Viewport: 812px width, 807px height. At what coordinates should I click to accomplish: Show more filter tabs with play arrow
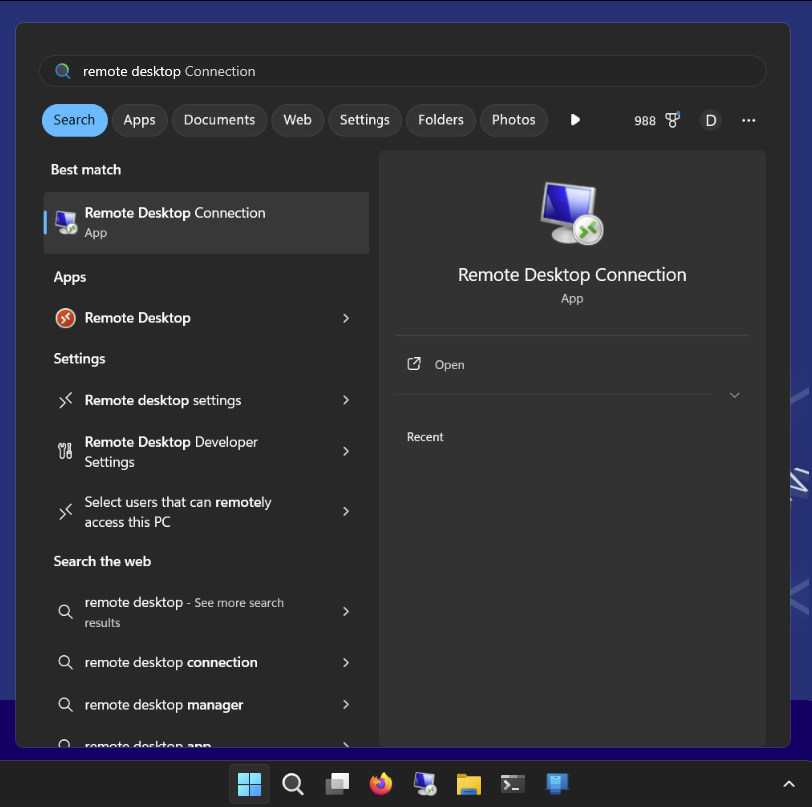tap(575, 120)
